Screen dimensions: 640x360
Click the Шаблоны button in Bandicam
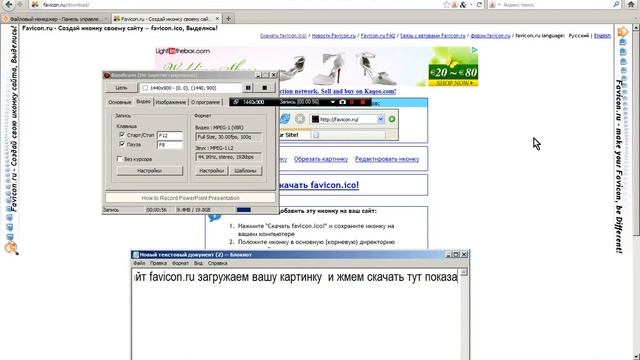245,171
